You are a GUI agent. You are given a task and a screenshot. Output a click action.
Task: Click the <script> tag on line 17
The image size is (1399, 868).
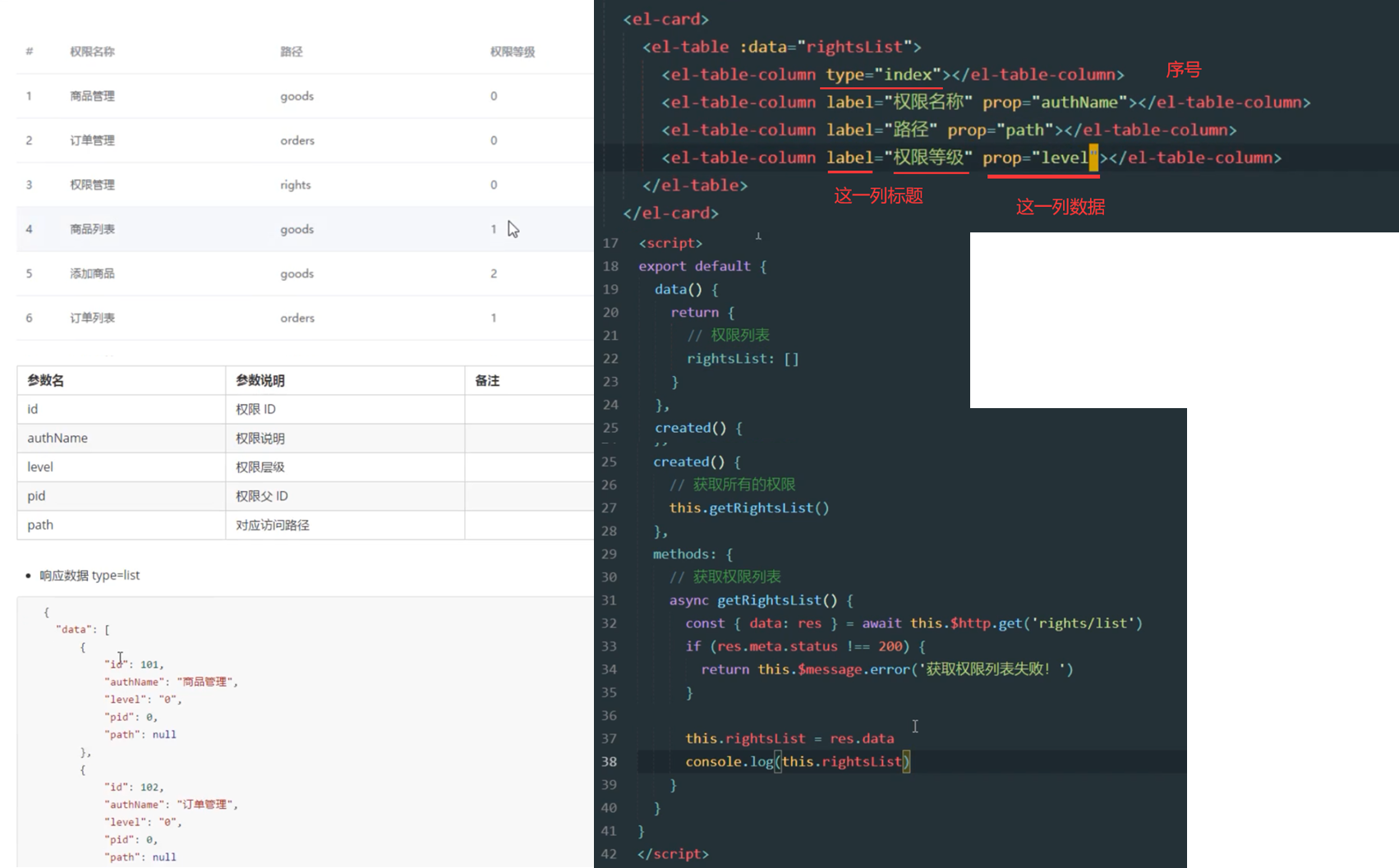(670, 243)
